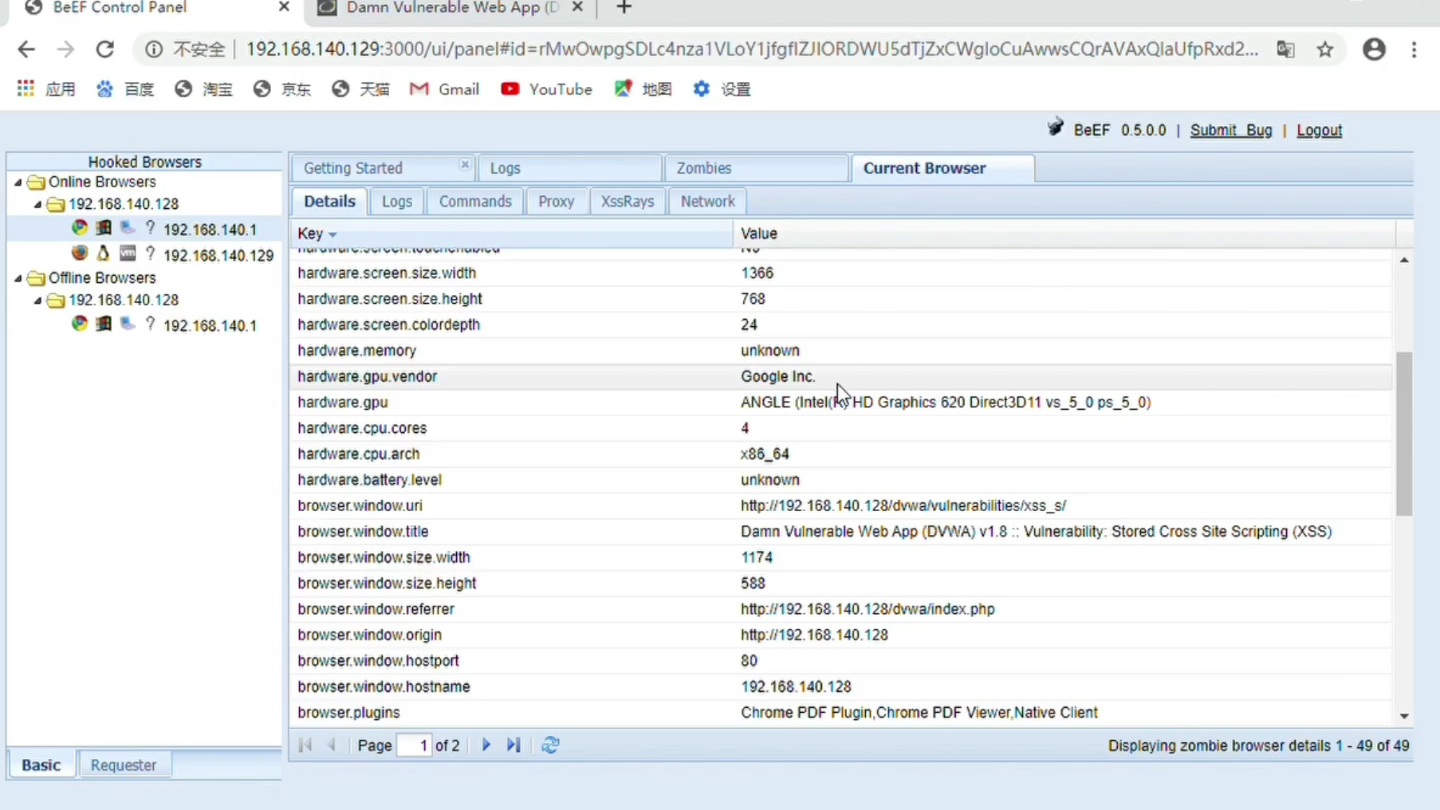Close the Getting Started tab

tap(464, 164)
